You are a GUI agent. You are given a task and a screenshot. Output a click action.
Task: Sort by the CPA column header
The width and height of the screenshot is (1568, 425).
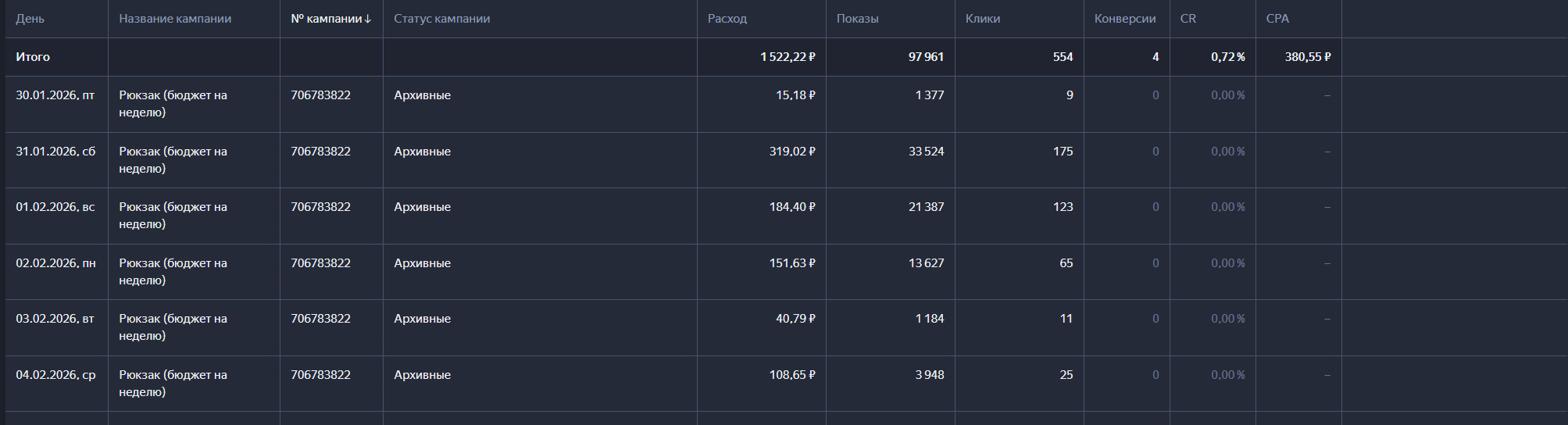coord(1277,19)
